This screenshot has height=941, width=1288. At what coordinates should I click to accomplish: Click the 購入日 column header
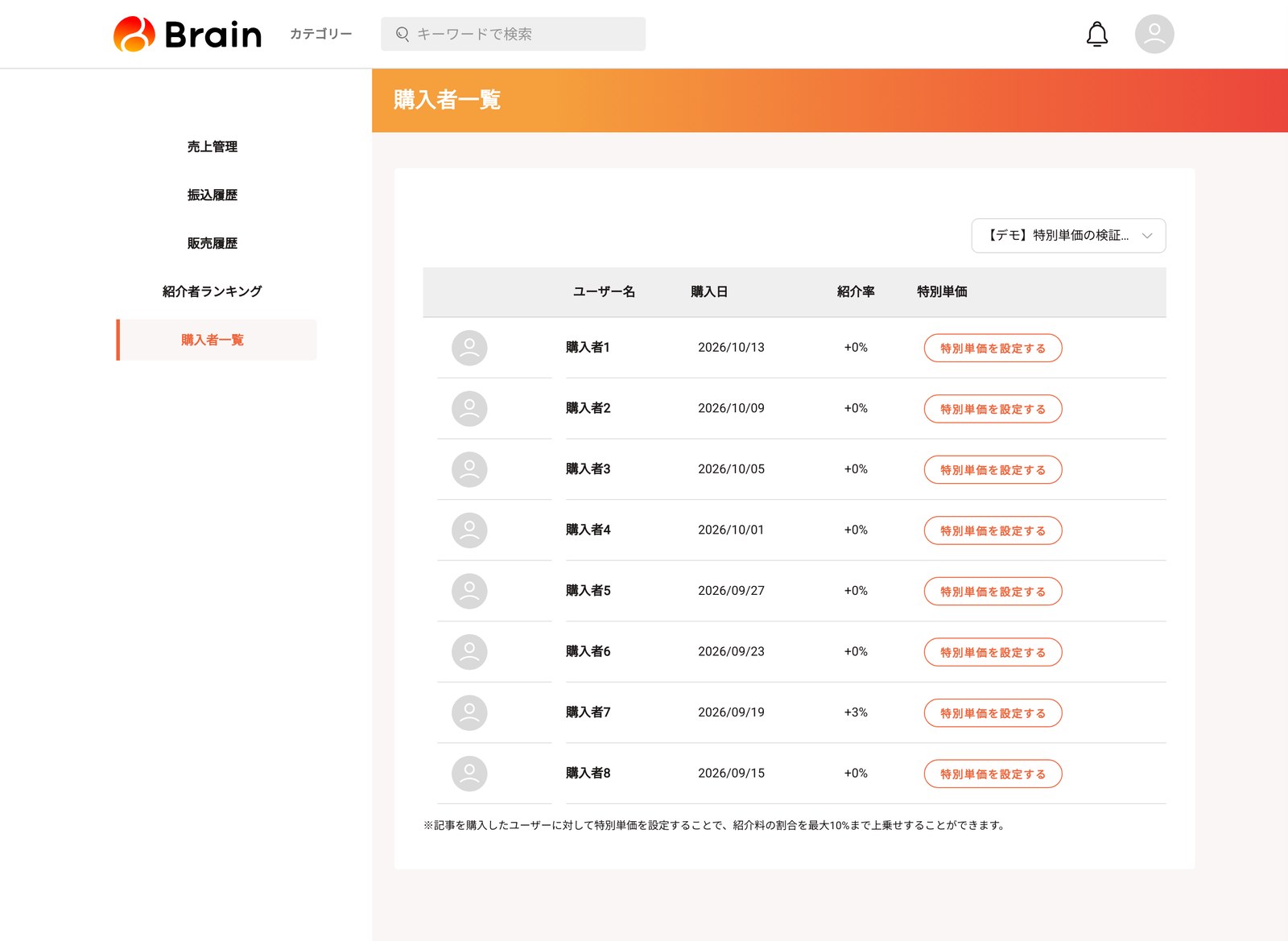(709, 291)
